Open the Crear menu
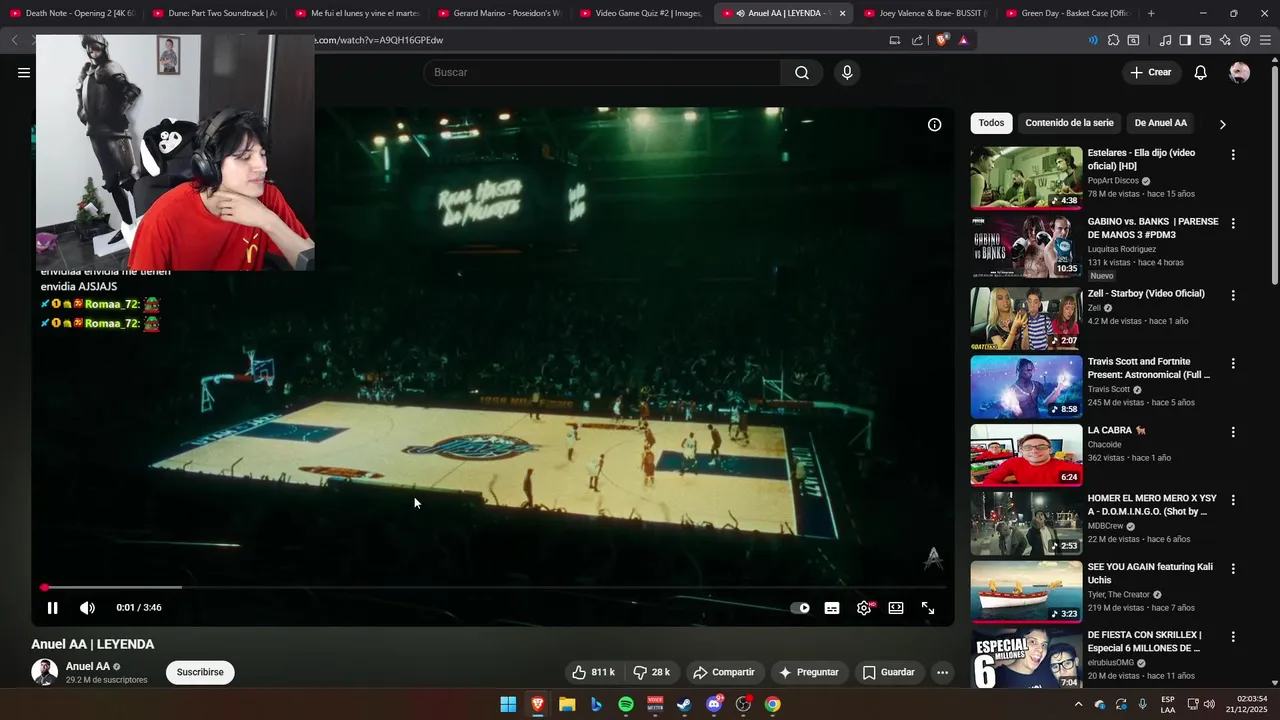The width and height of the screenshot is (1280, 720). point(1150,72)
